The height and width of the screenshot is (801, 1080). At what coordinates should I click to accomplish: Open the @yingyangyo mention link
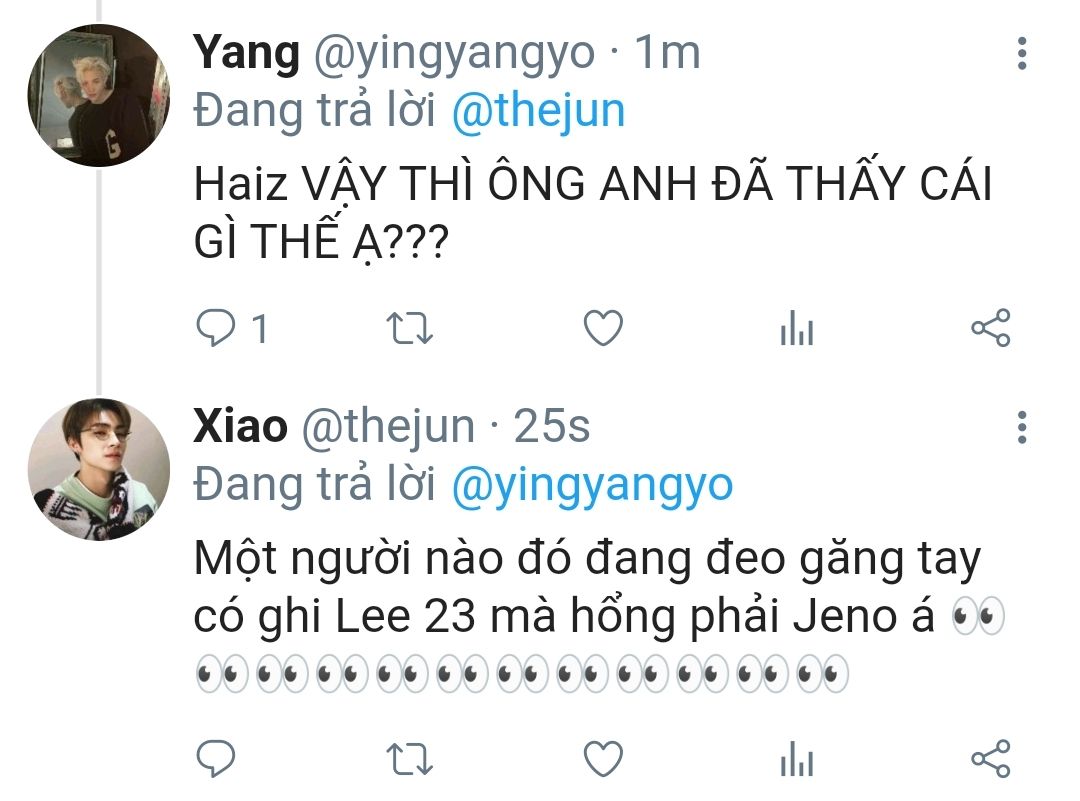click(592, 486)
